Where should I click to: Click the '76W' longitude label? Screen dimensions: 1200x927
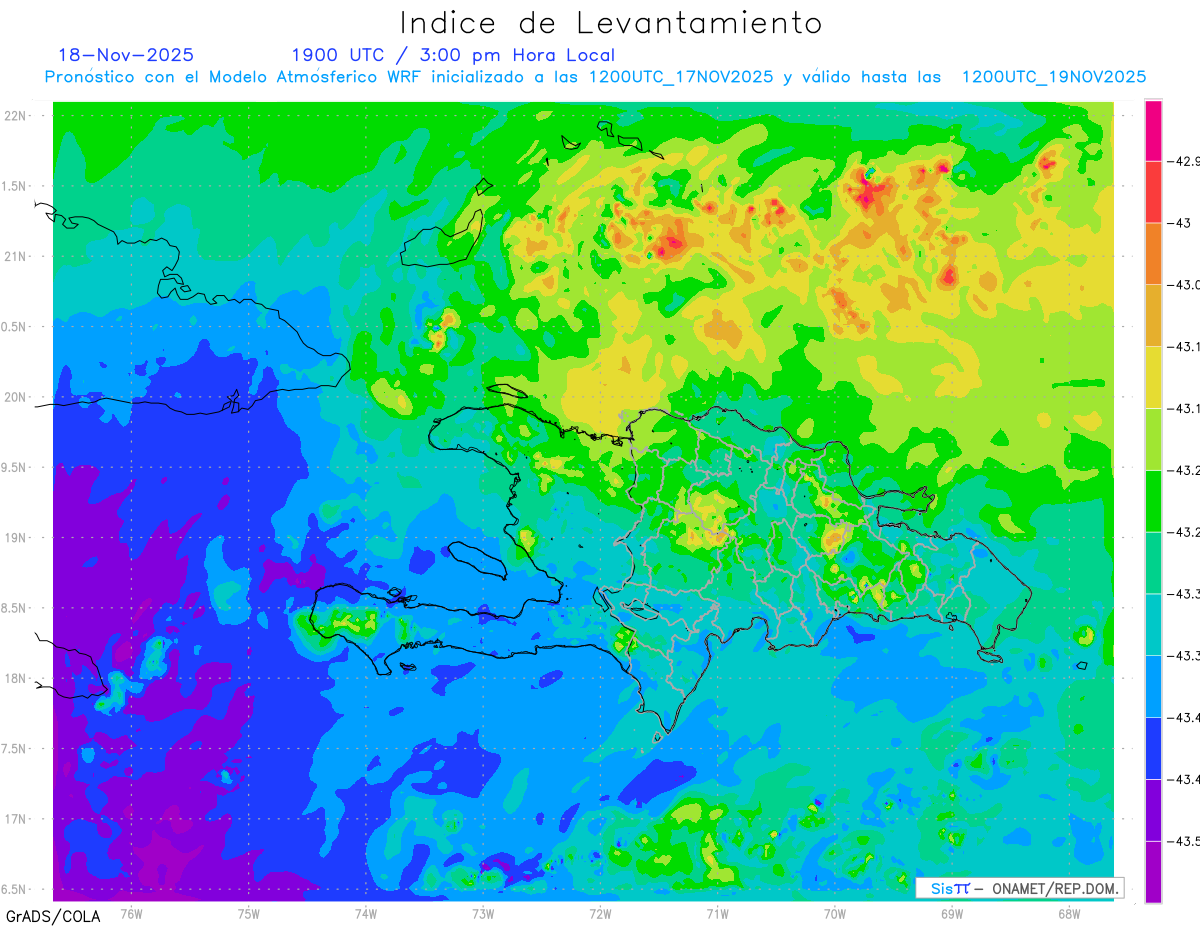tap(131, 913)
